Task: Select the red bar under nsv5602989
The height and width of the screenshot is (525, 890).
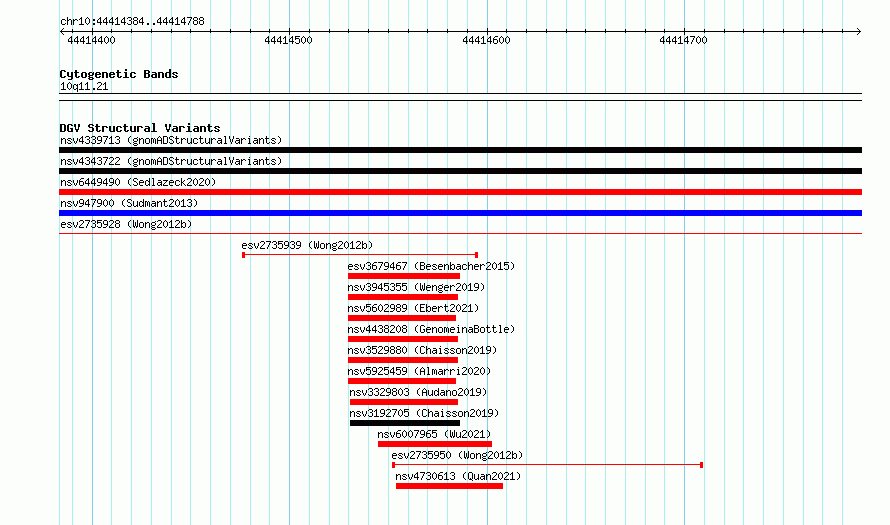Action: click(402, 318)
